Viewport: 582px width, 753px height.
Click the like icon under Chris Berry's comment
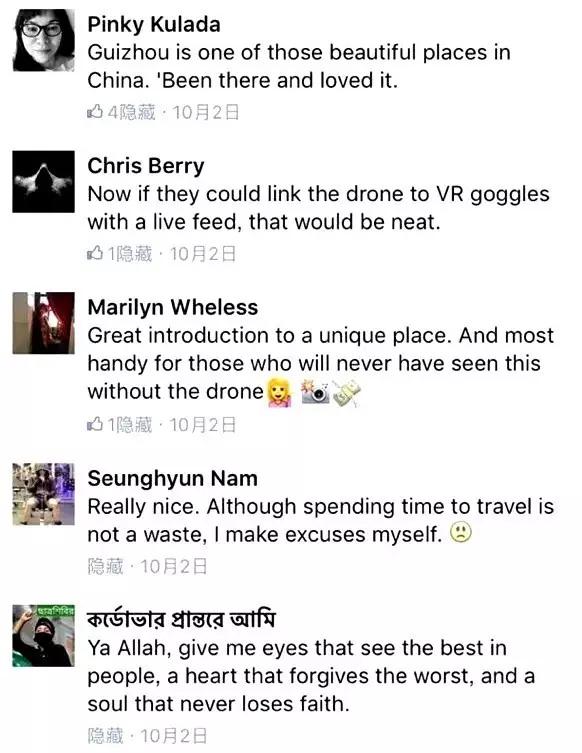point(95,254)
